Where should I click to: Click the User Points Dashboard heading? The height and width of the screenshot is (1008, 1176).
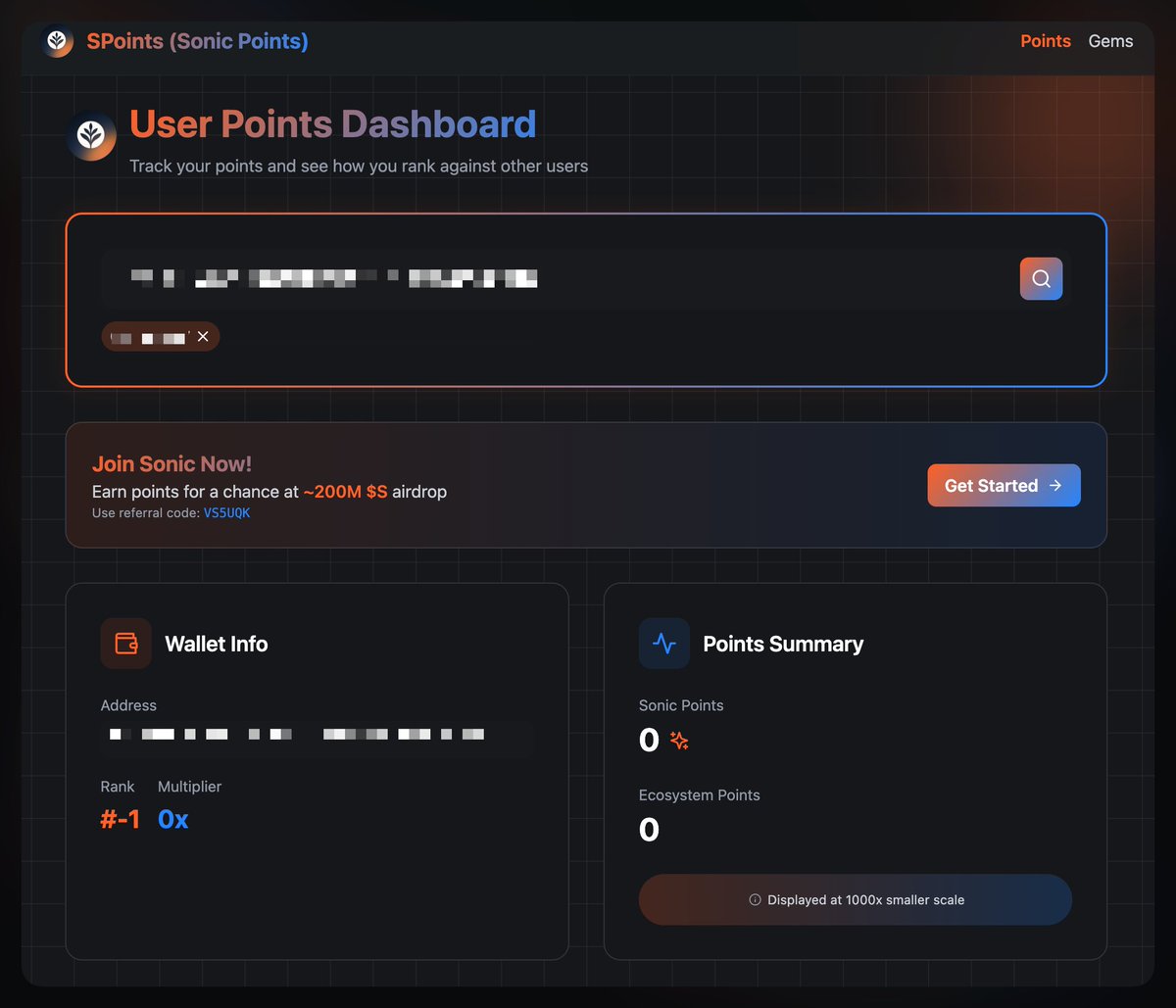(333, 124)
